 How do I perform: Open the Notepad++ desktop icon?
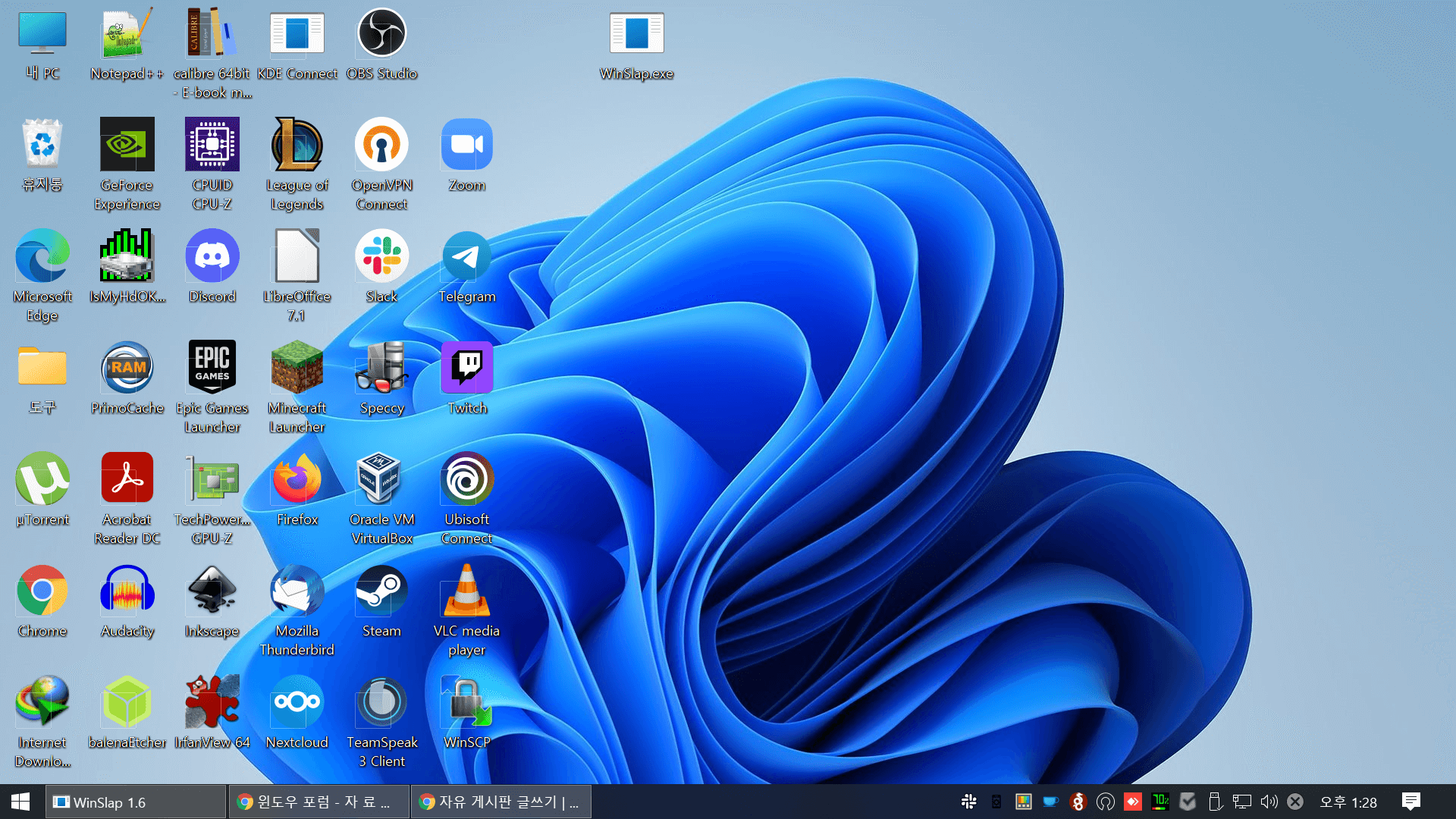coord(127,45)
